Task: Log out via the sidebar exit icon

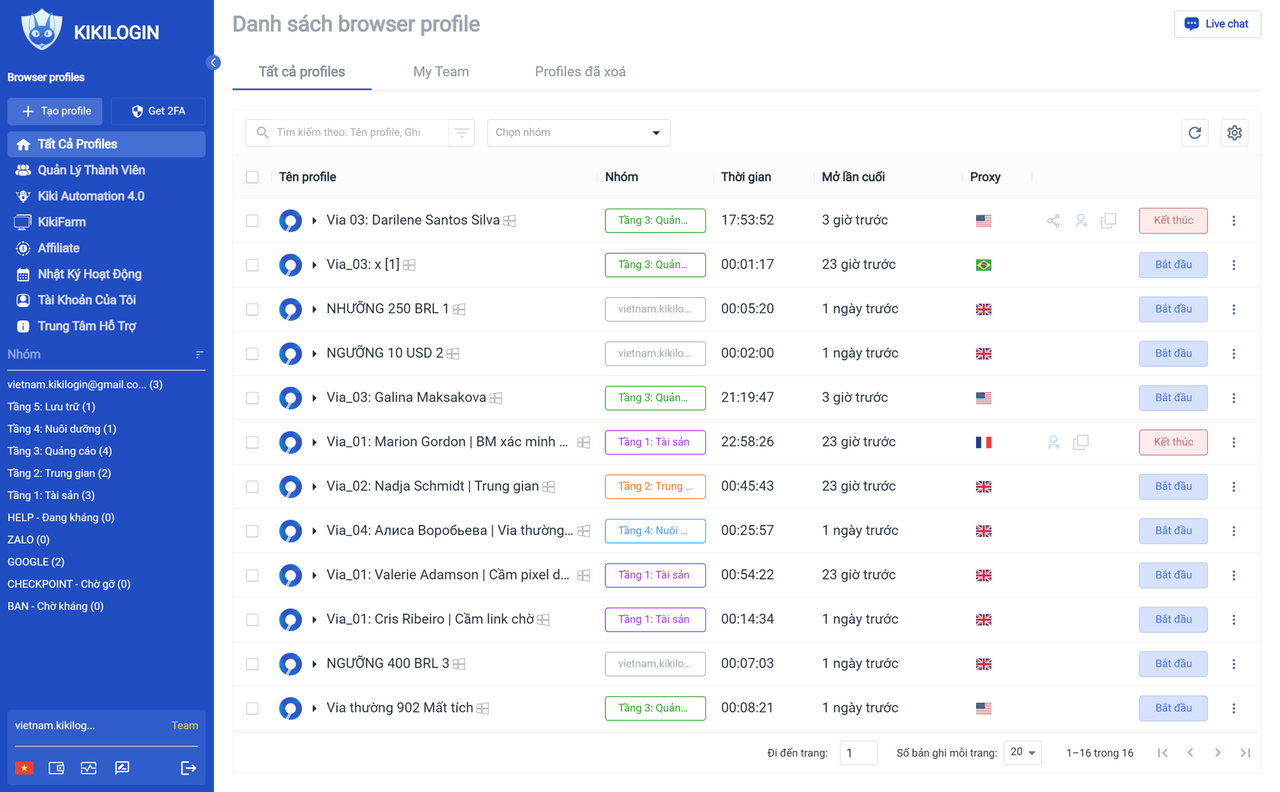Action: 188,767
